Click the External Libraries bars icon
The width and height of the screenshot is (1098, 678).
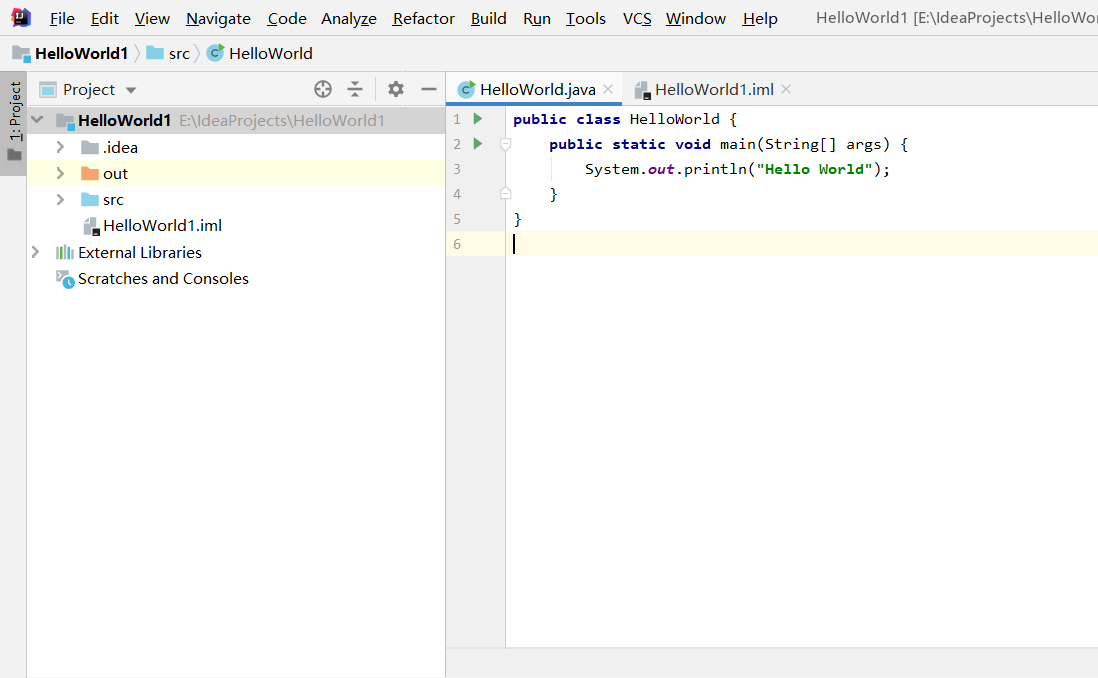(64, 252)
